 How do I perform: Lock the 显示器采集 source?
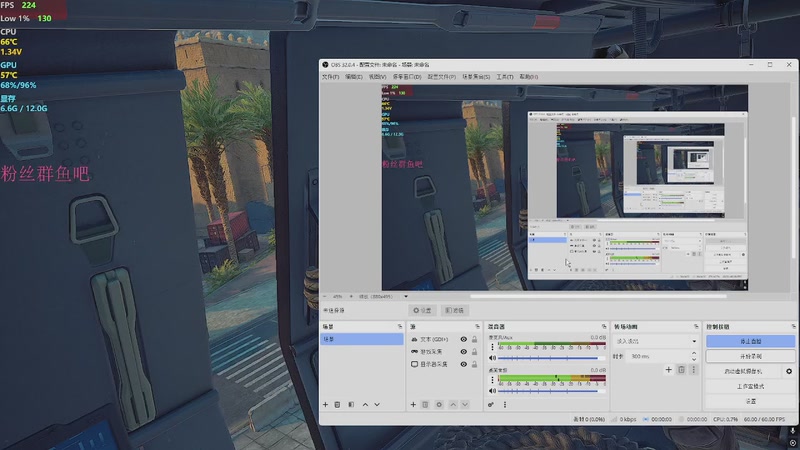click(x=474, y=364)
